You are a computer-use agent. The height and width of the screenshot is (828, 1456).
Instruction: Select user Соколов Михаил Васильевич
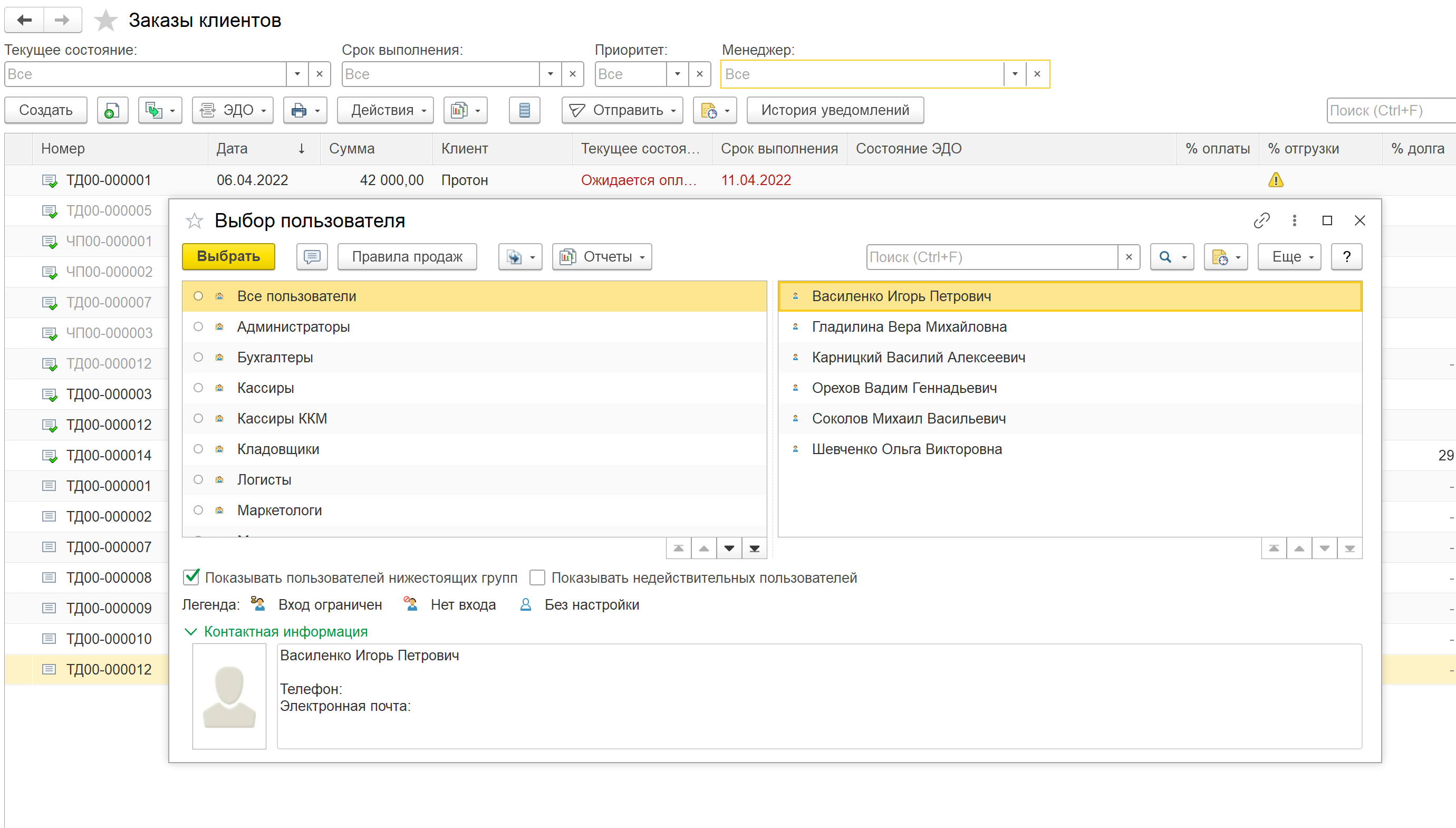[1069, 419]
